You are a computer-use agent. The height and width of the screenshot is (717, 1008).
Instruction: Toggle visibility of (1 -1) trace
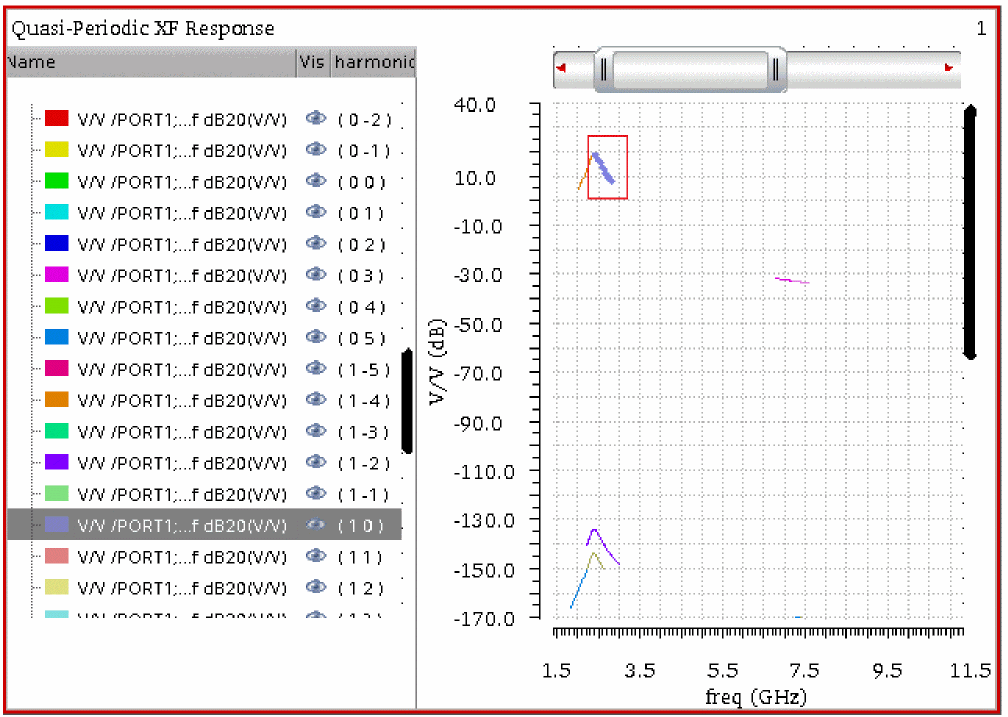(x=316, y=493)
